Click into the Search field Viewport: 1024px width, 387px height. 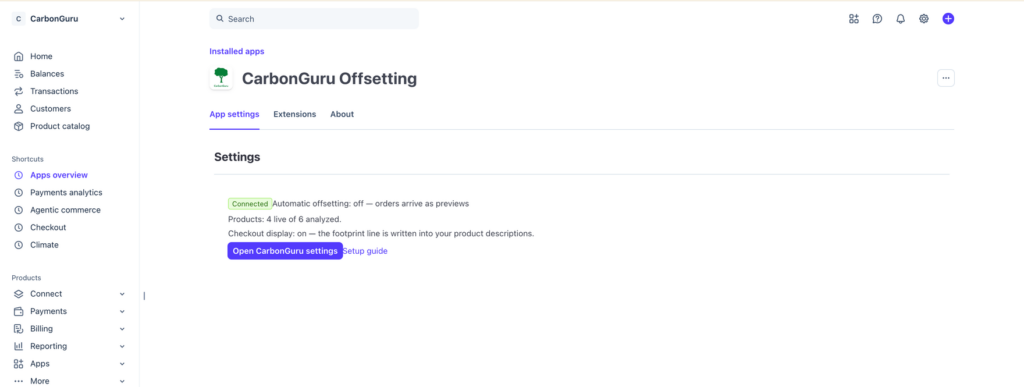pos(314,19)
